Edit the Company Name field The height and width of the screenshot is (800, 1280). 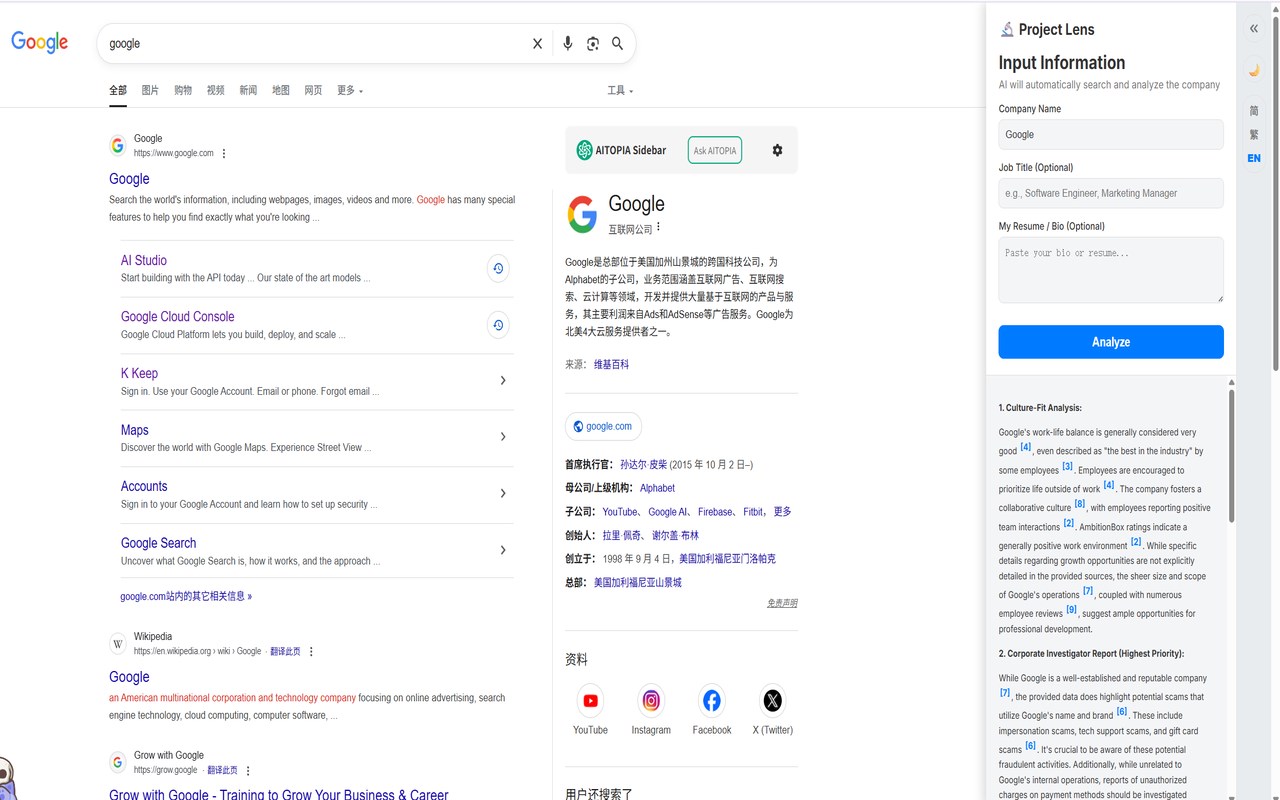tap(1111, 135)
